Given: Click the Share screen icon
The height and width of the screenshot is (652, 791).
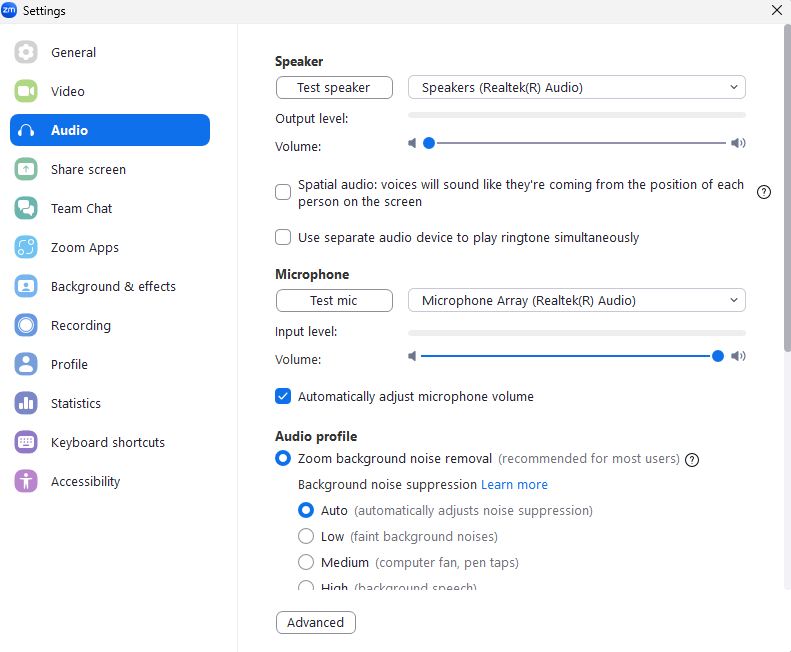Looking at the screenshot, I should click(x=26, y=169).
